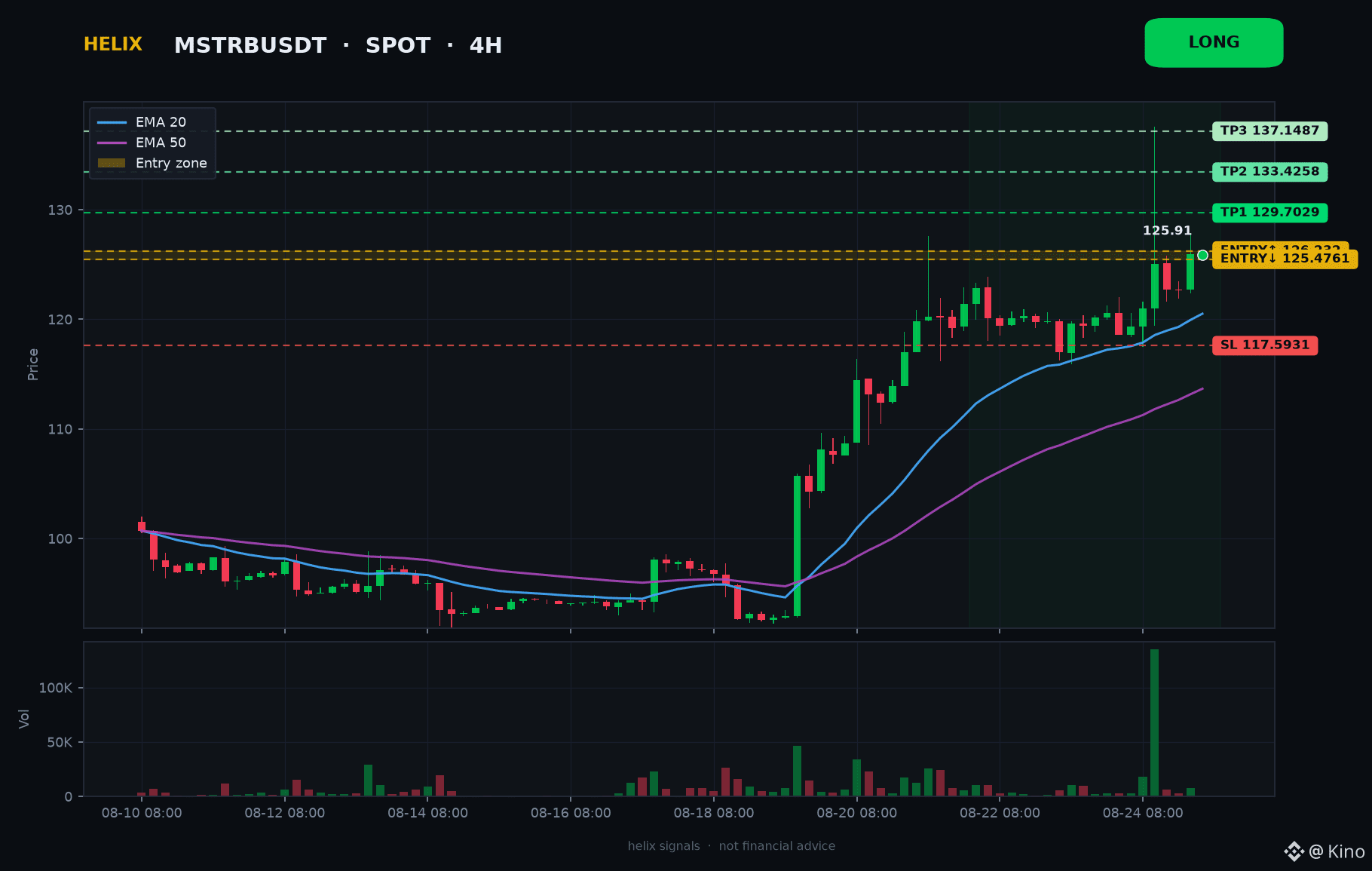
Task: Click the green LONG badge
Action: pyautogui.click(x=1214, y=43)
